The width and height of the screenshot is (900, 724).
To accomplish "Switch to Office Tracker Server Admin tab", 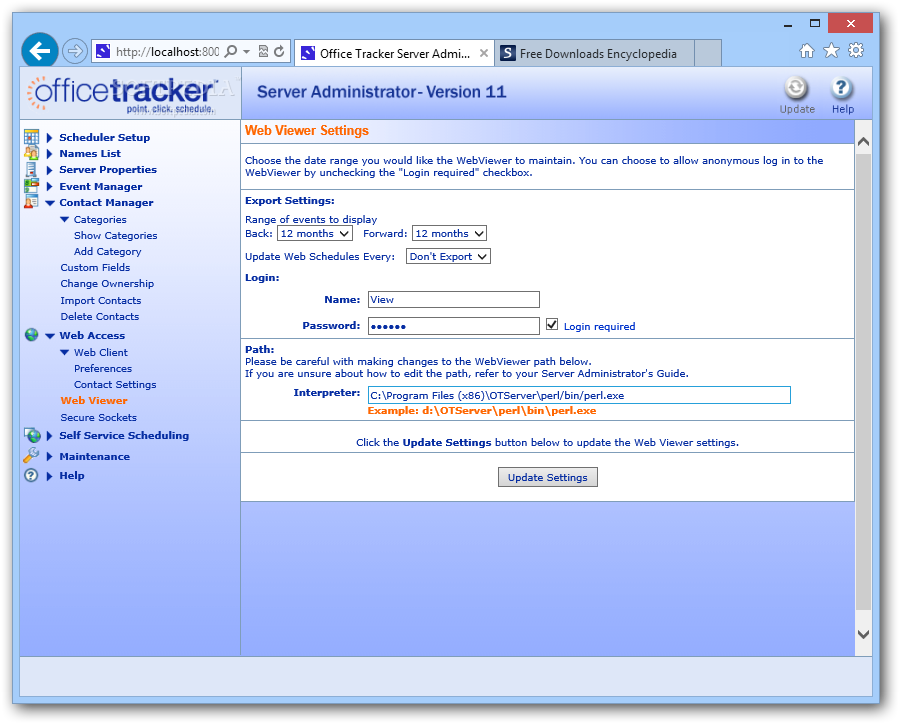I will click(394, 53).
